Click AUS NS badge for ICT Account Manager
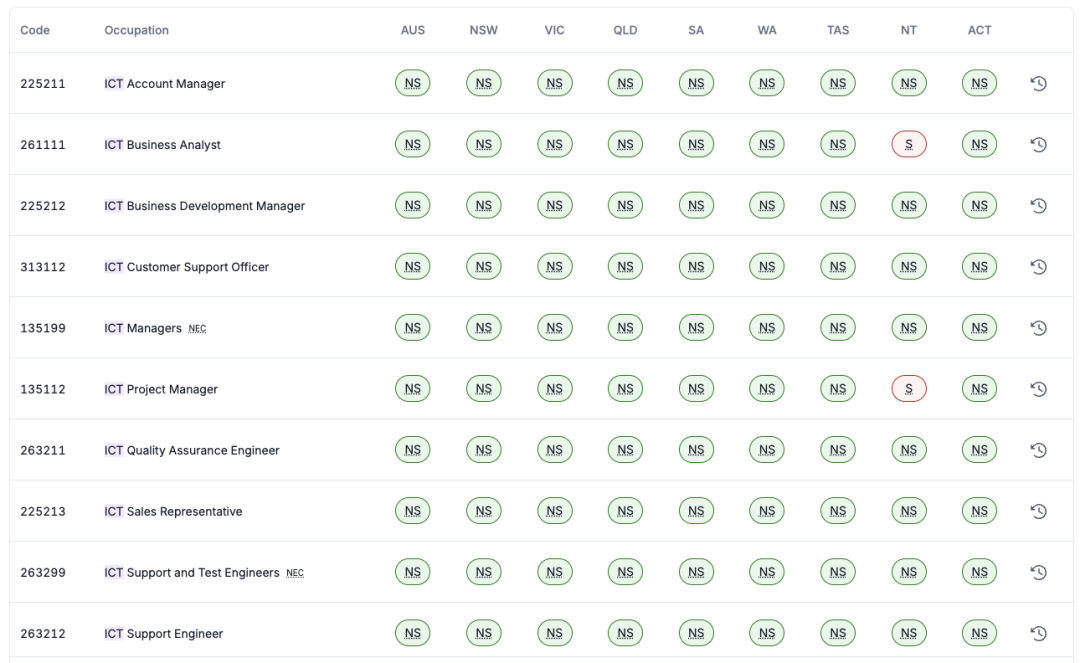The image size is (1080, 663). (412, 84)
